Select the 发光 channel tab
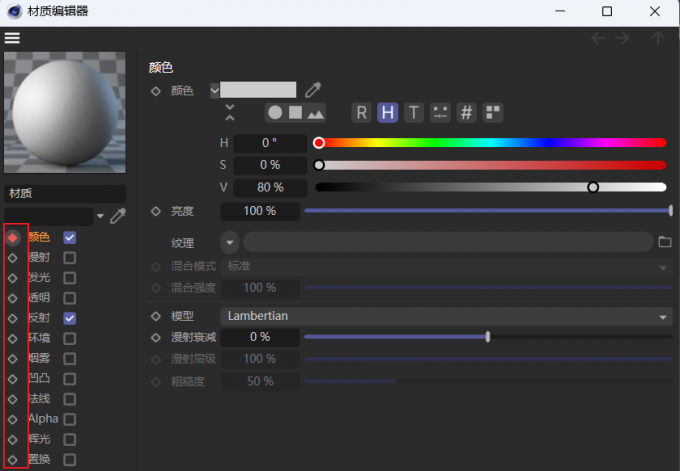This screenshot has height=471, width=680. click(39, 278)
